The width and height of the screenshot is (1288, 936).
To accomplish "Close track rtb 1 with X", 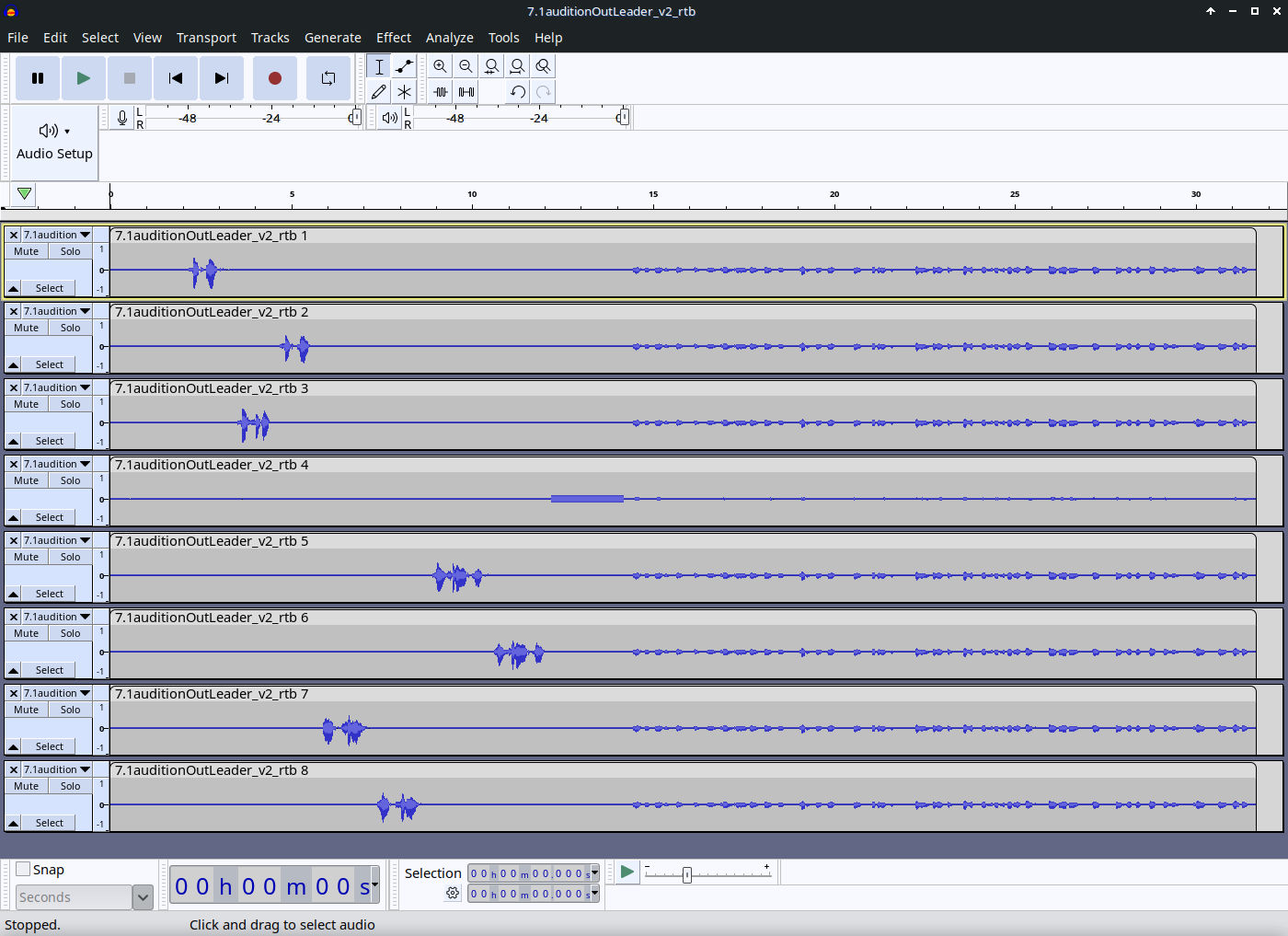I will tap(14, 235).
